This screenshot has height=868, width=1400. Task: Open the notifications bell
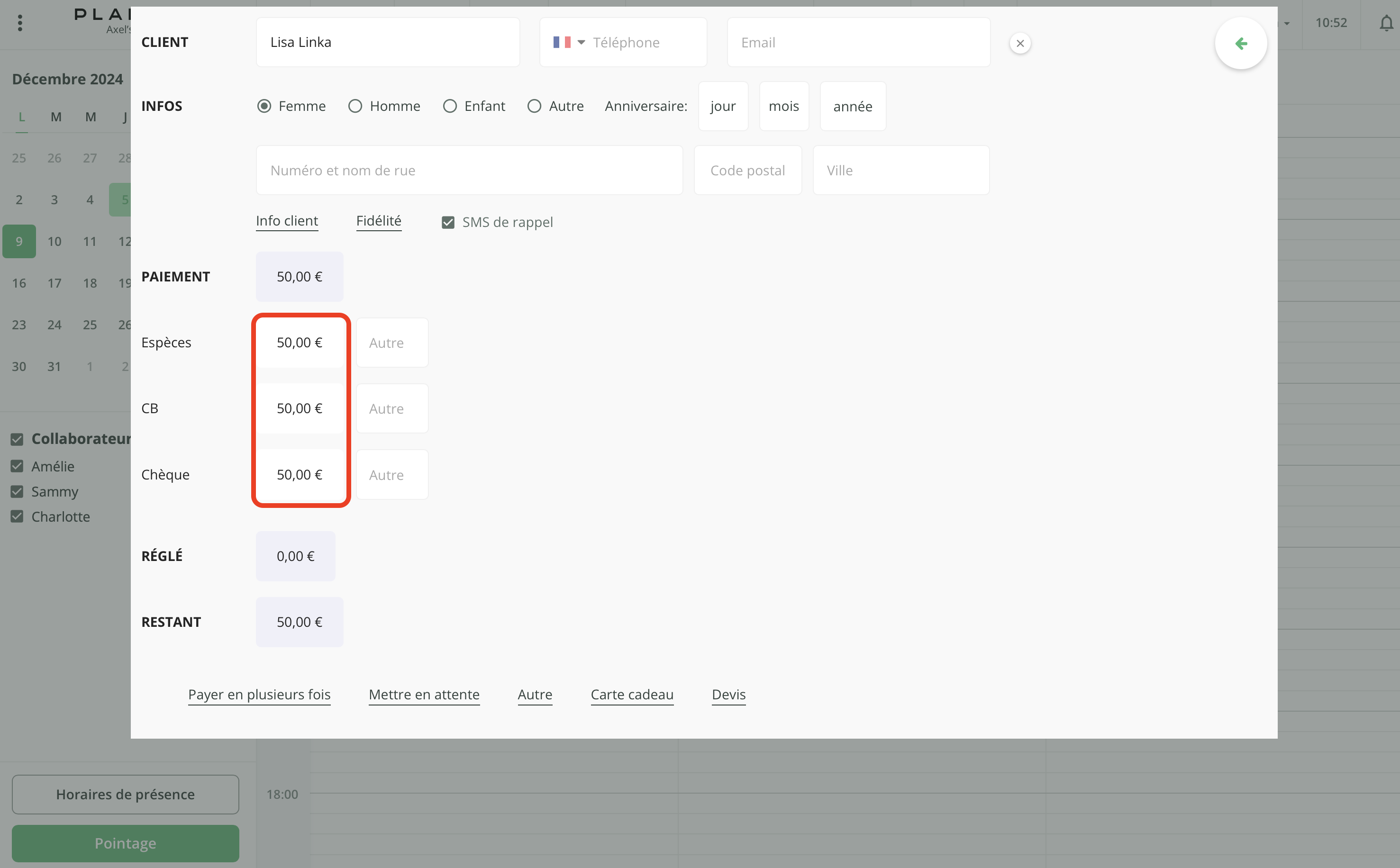1386,23
